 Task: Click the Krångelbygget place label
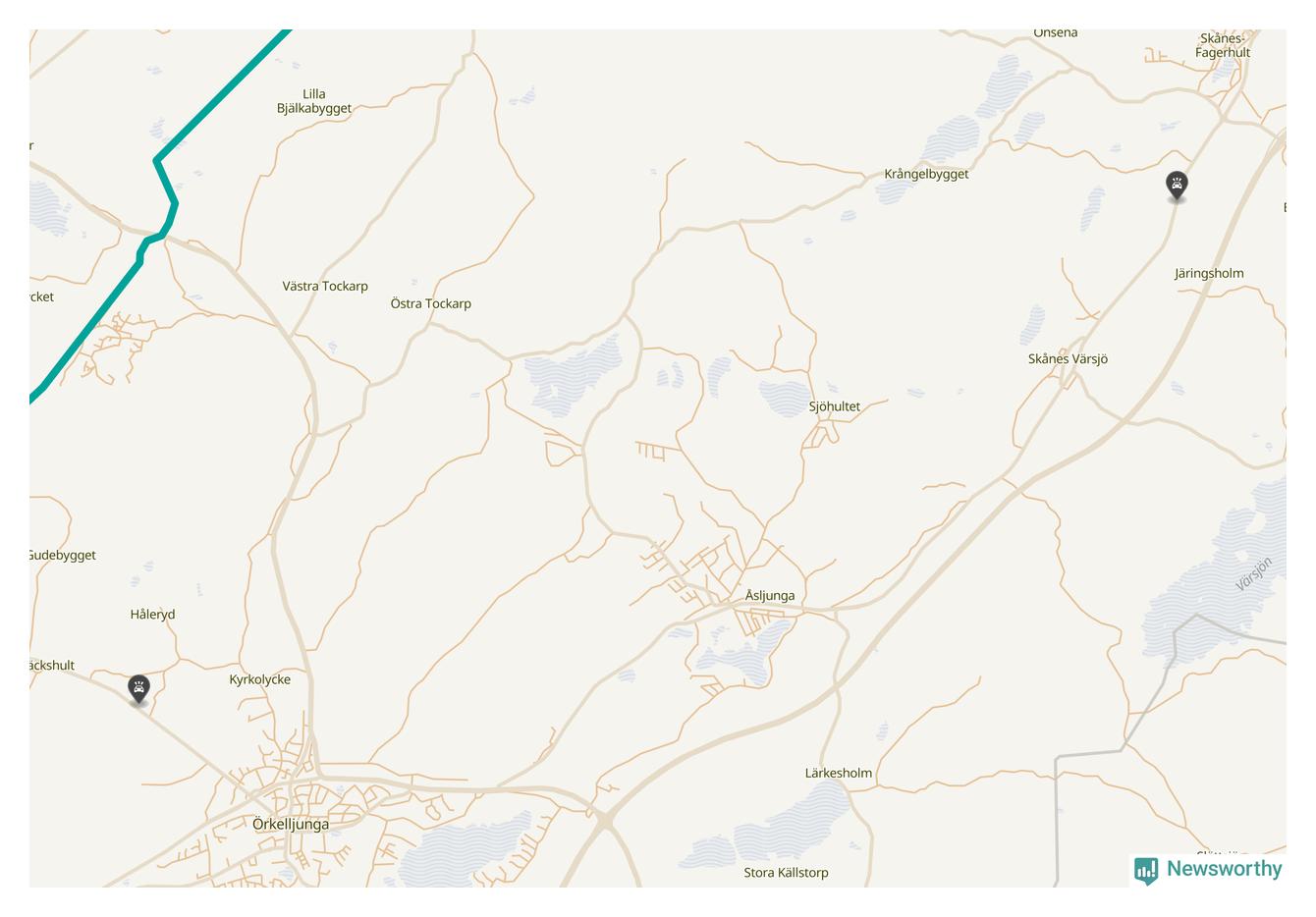coord(926,174)
